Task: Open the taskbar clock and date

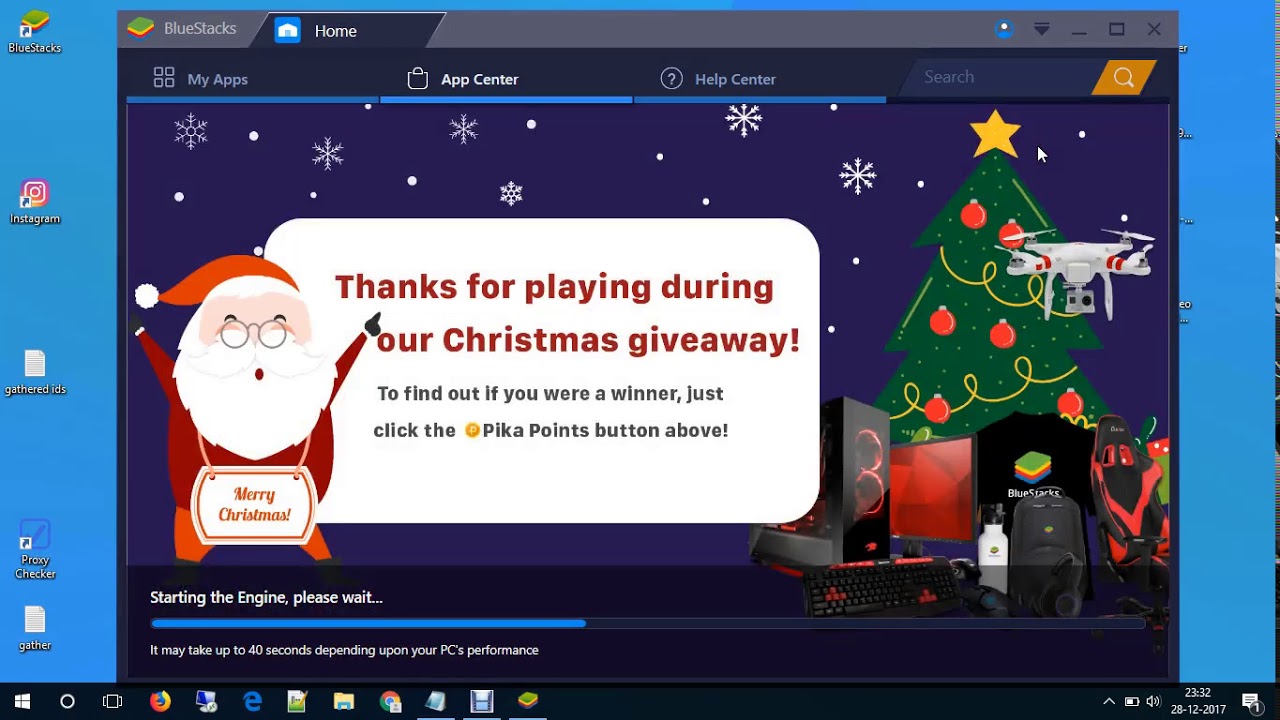Action: point(1198,701)
